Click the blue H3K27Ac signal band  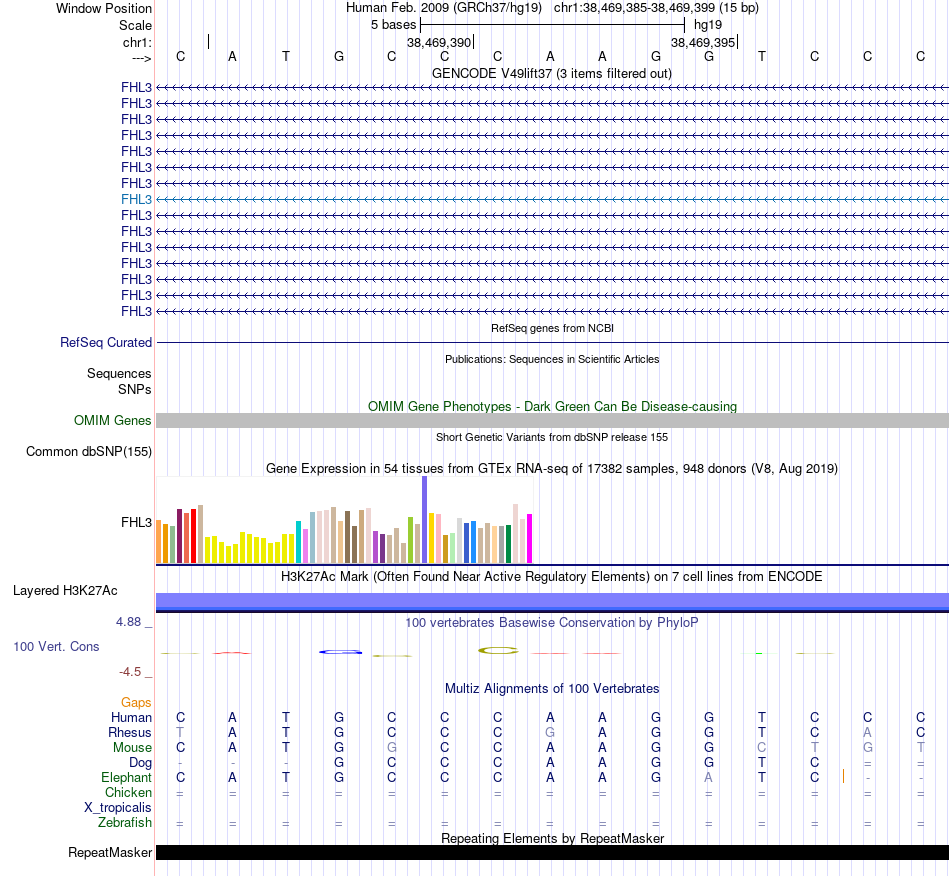pos(552,602)
